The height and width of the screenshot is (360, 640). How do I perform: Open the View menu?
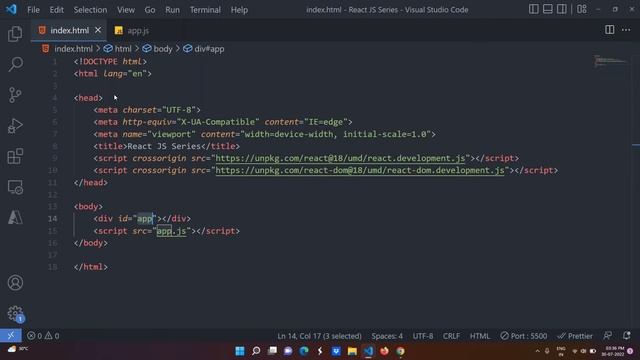point(126,9)
